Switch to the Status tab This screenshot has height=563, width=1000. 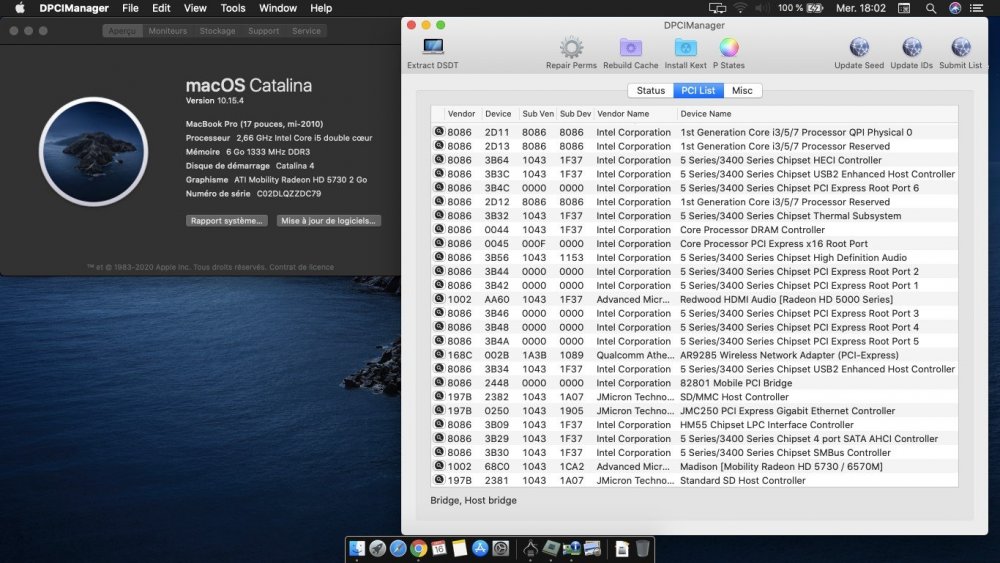(x=651, y=91)
